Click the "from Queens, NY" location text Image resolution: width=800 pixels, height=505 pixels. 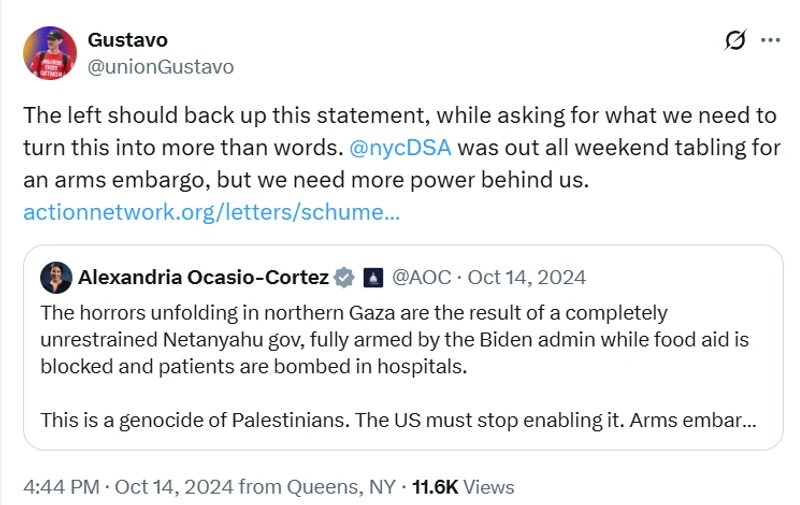(x=326, y=487)
